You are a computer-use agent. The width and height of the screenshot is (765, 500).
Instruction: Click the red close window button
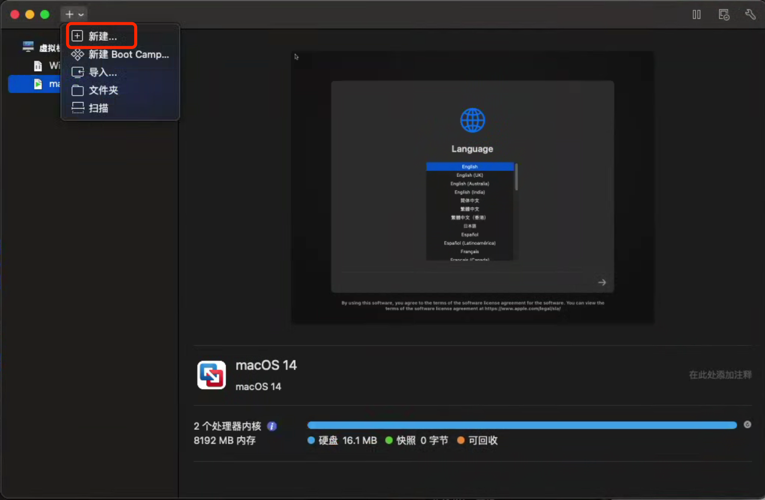[15, 15]
